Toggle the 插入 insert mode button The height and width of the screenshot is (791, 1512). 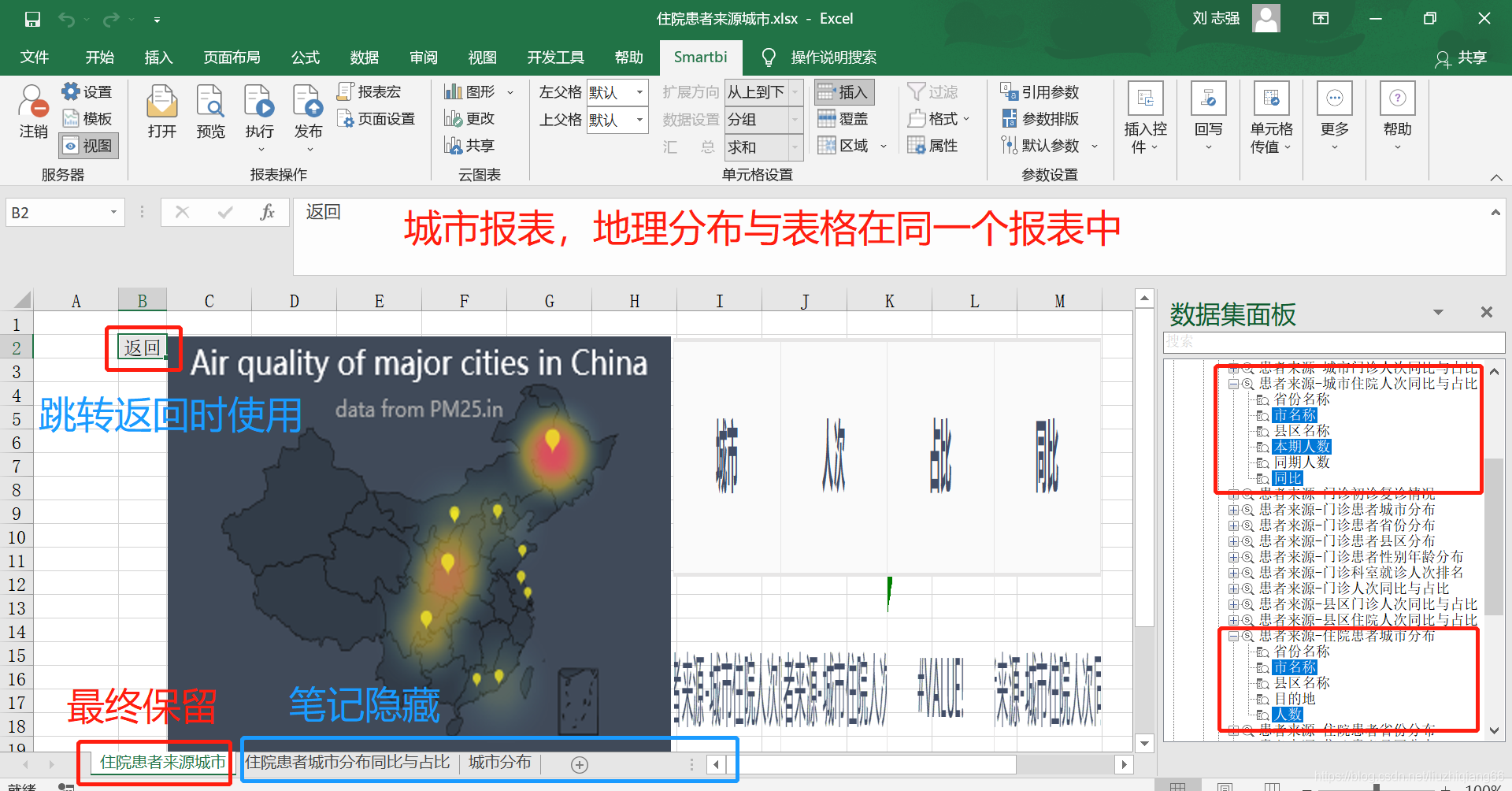click(844, 92)
